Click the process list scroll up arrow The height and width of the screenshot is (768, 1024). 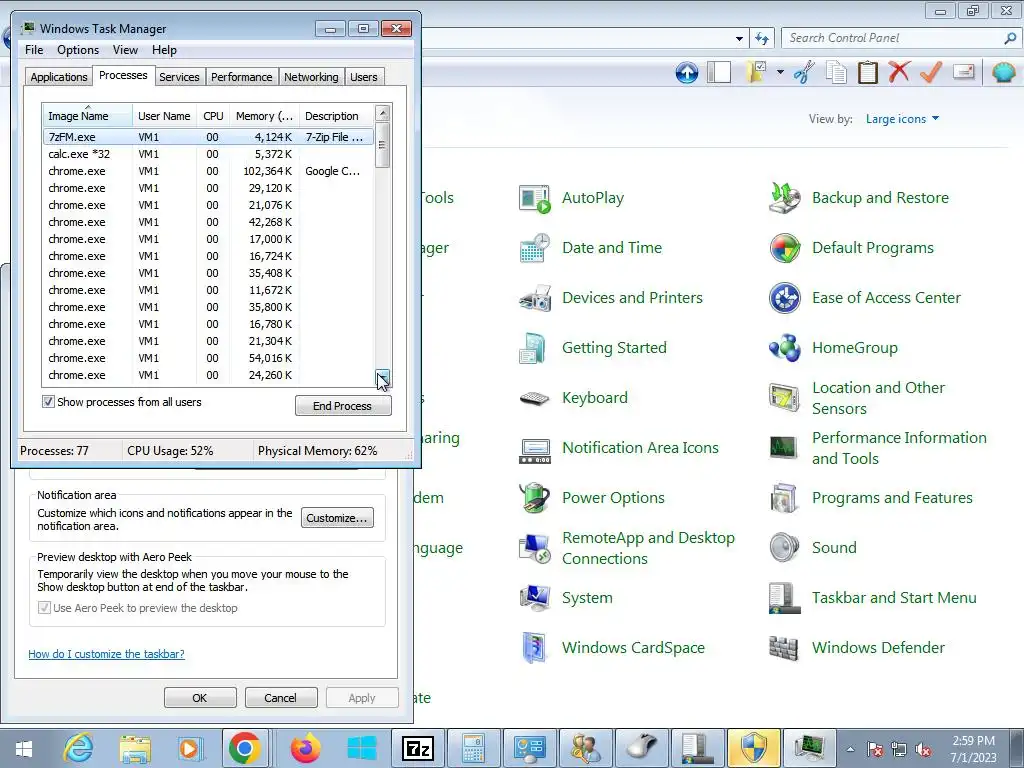tap(383, 113)
